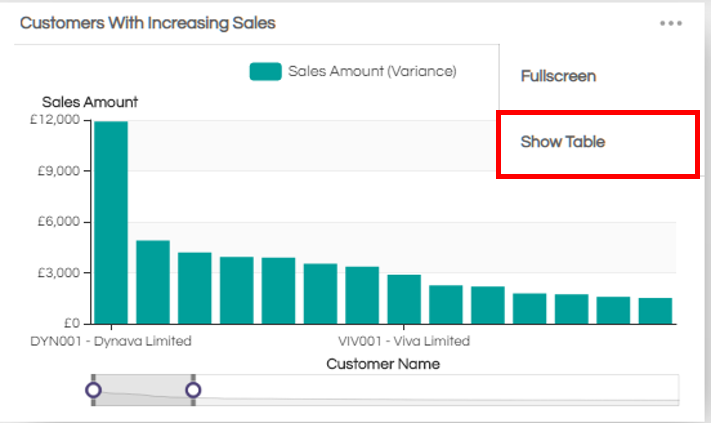Click the tallest bar for Dynava Limited
The image size is (711, 423).
(x=111, y=222)
